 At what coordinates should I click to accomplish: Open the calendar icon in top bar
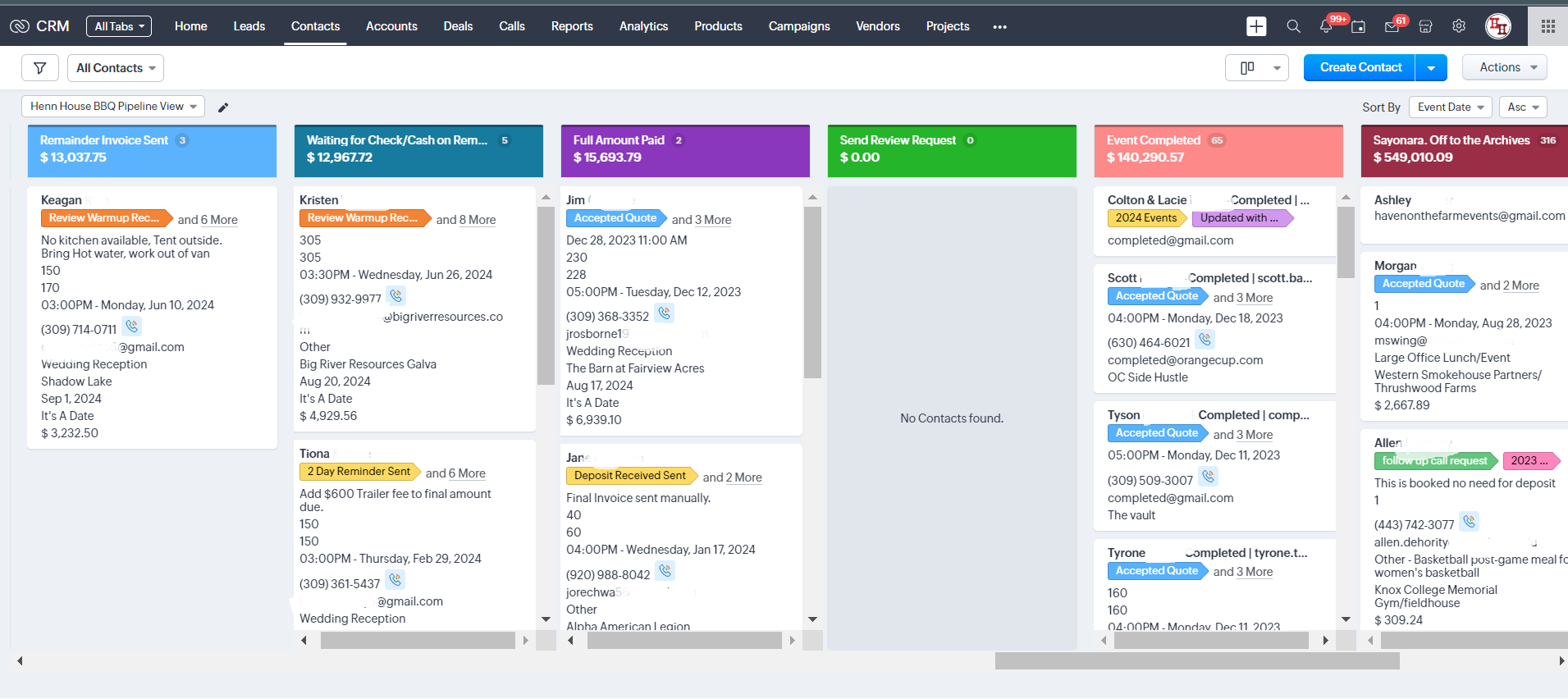coord(1359,26)
